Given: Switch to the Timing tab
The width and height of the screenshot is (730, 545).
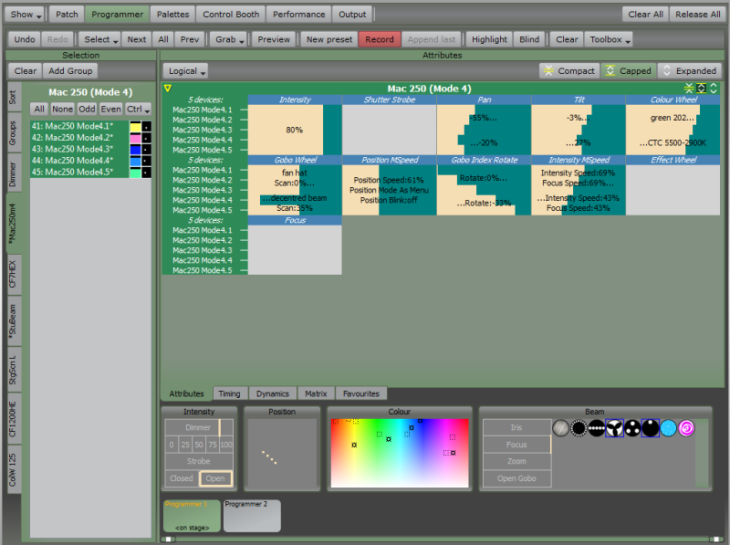Looking at the screenshot, I should pos(230,394).
